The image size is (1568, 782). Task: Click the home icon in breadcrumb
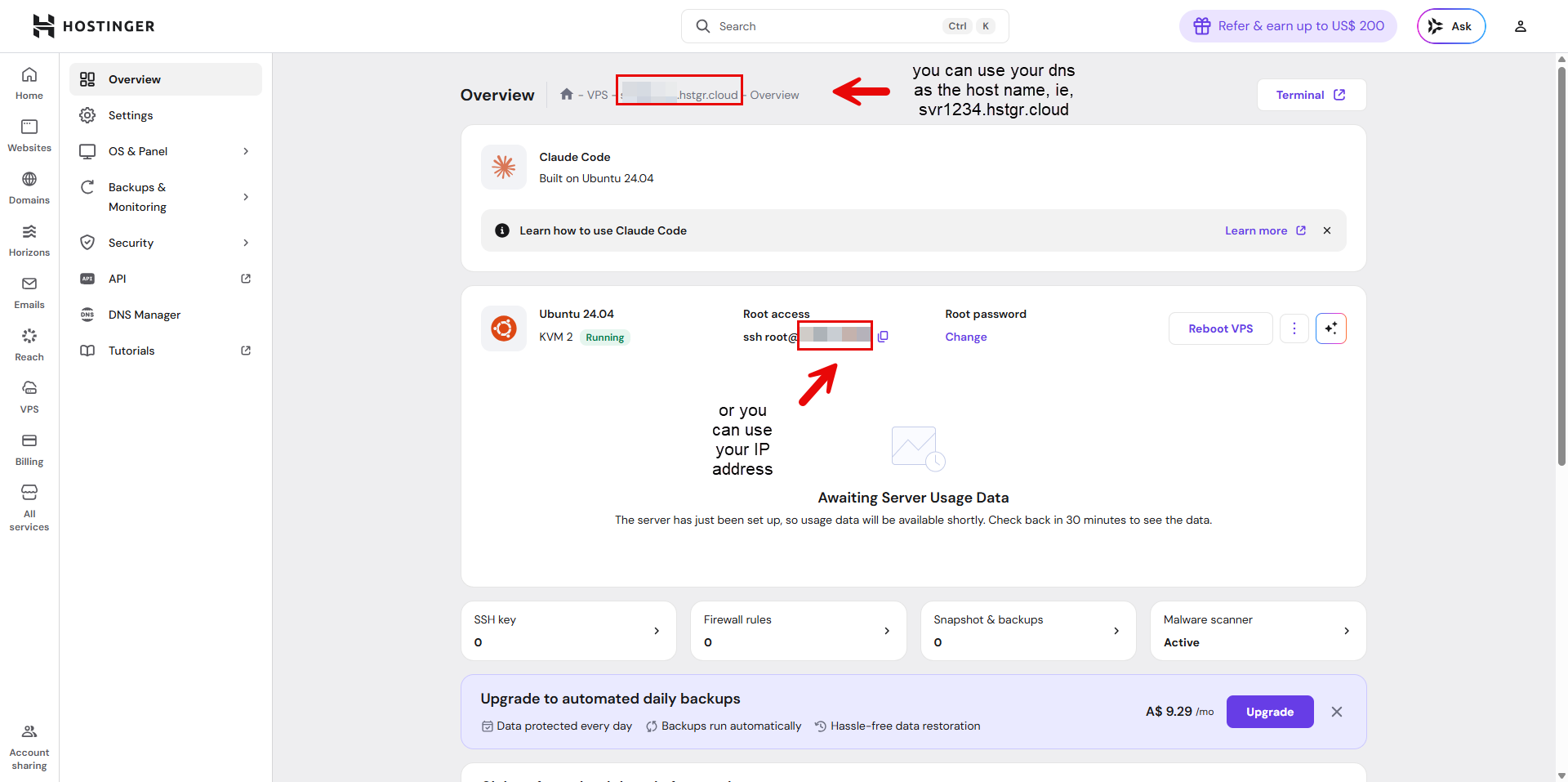[x=567, y=94]
